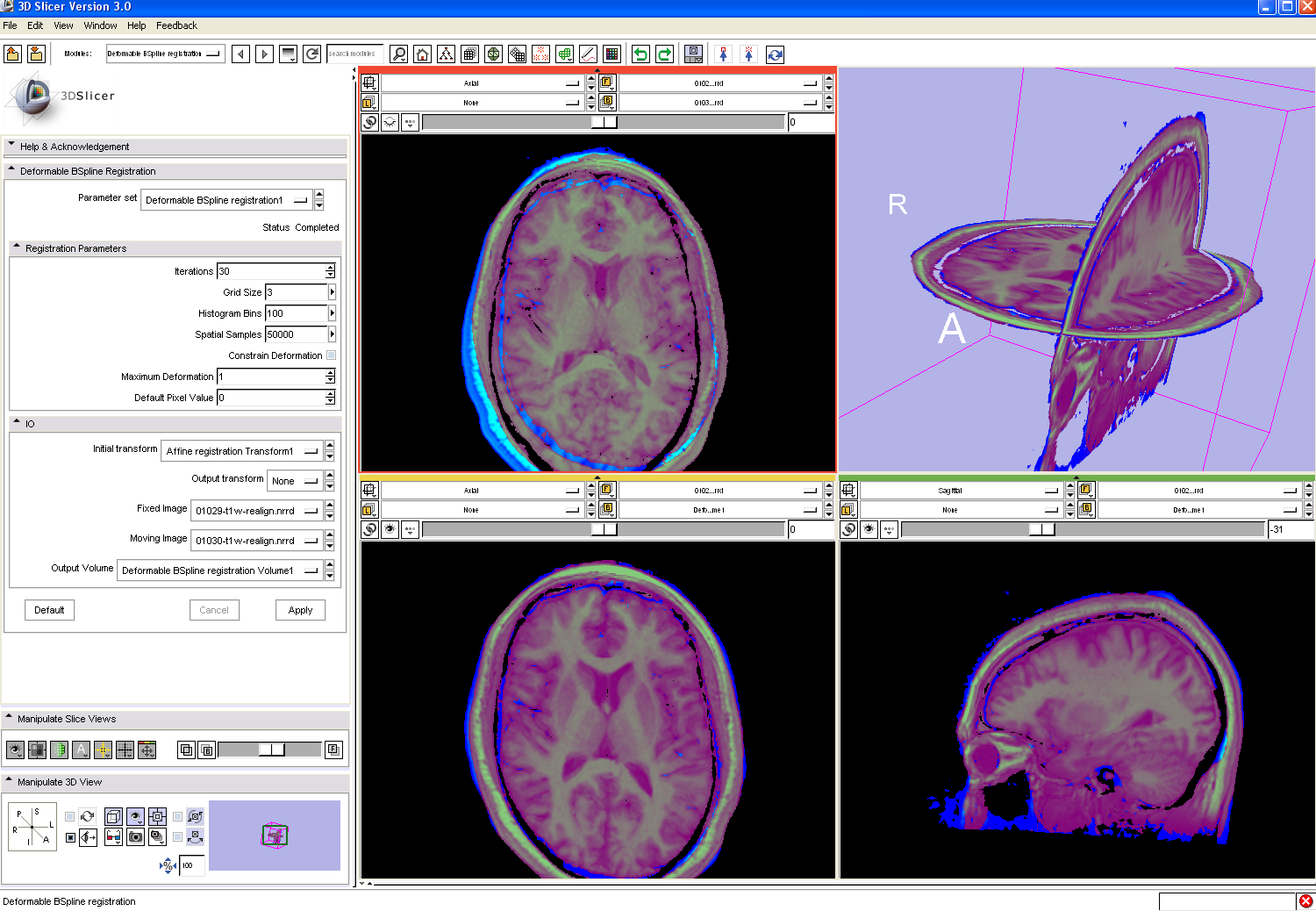Open the Feedback menu

coord(176,25)
